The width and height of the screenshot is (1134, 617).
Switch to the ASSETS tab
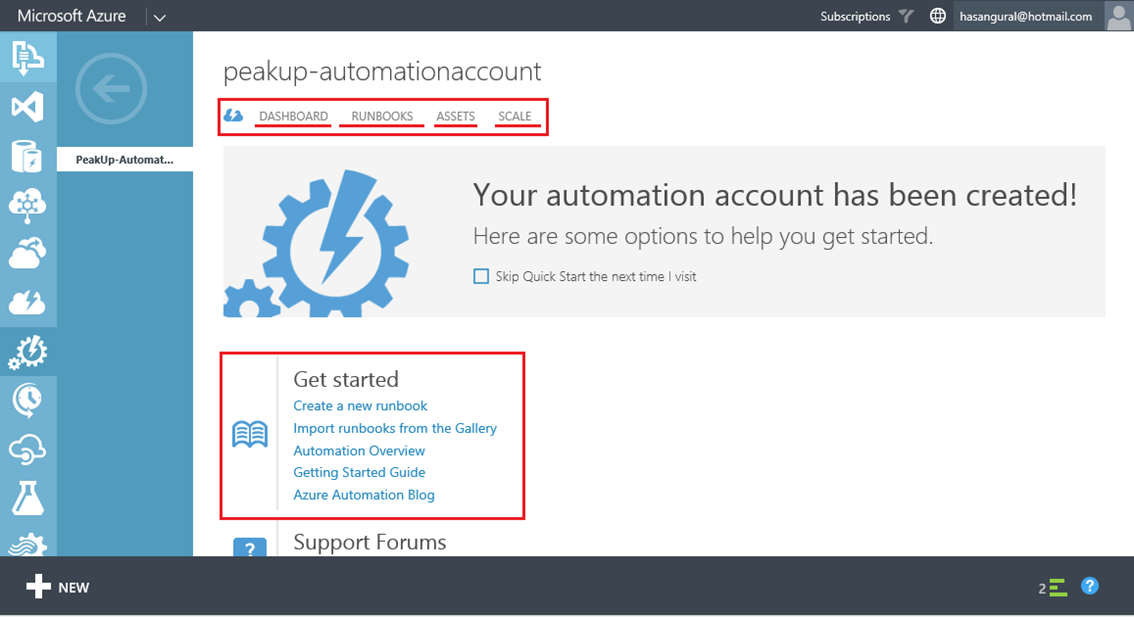(x=456, y=116)
